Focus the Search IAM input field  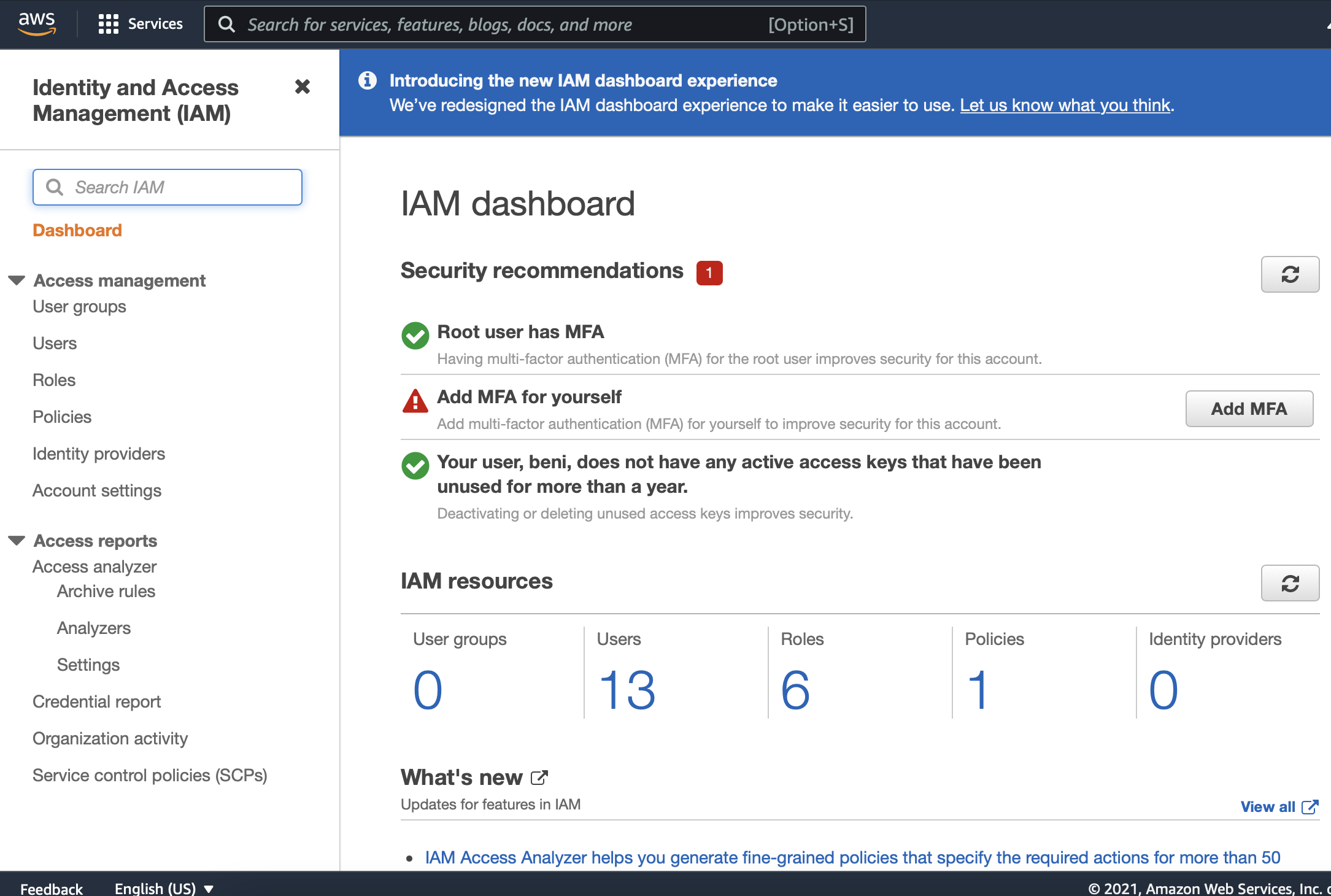168,187
